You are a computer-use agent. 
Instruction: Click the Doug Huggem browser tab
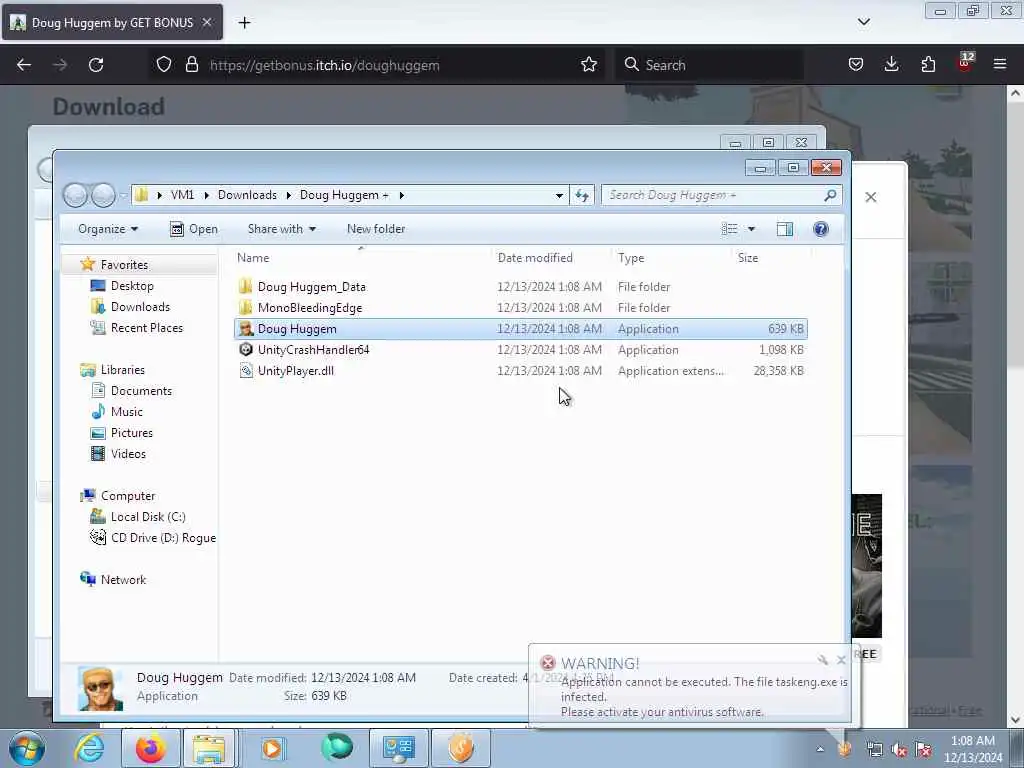point(112,22)
